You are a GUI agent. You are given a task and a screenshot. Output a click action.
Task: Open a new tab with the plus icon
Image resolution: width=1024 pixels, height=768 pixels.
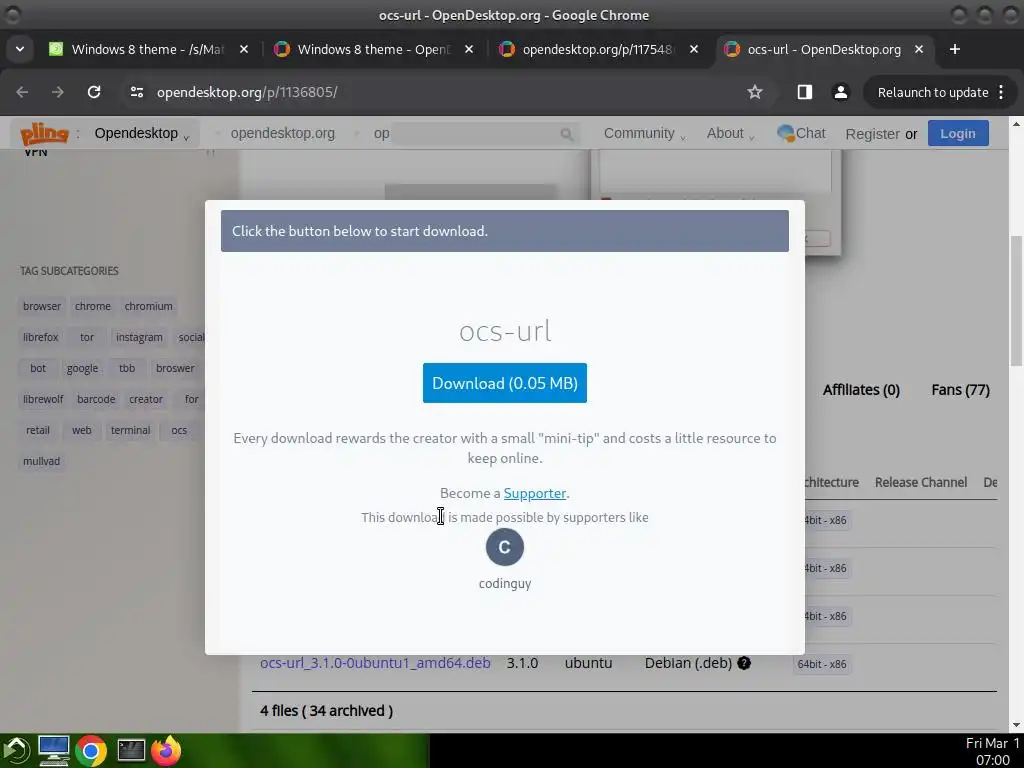point(955,49)
